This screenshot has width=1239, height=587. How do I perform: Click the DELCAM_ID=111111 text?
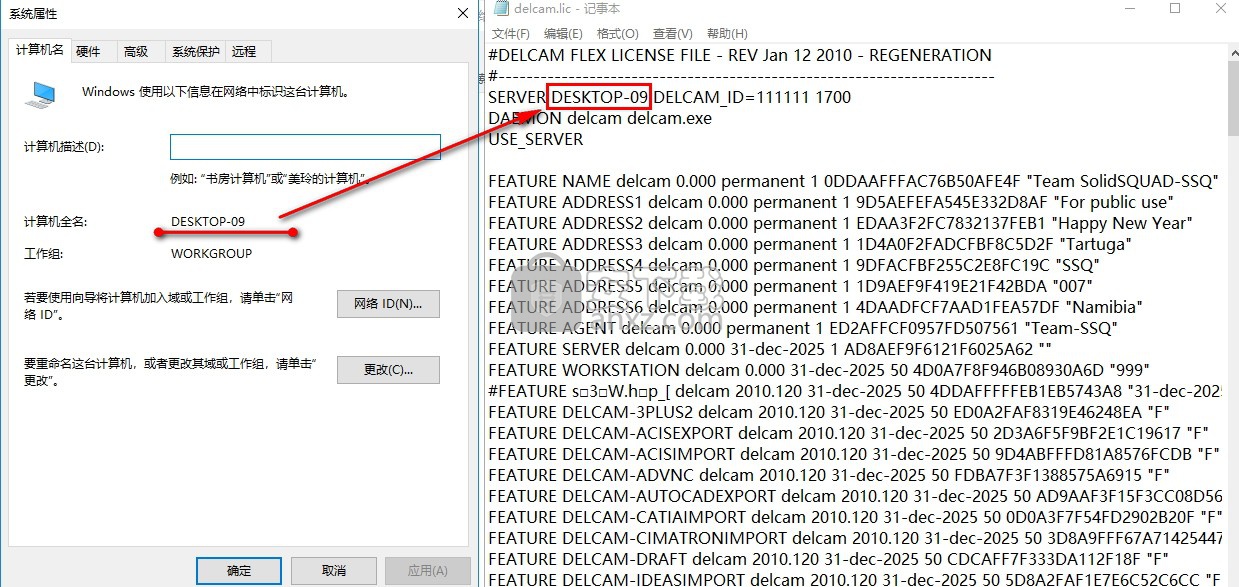(732, 97)
